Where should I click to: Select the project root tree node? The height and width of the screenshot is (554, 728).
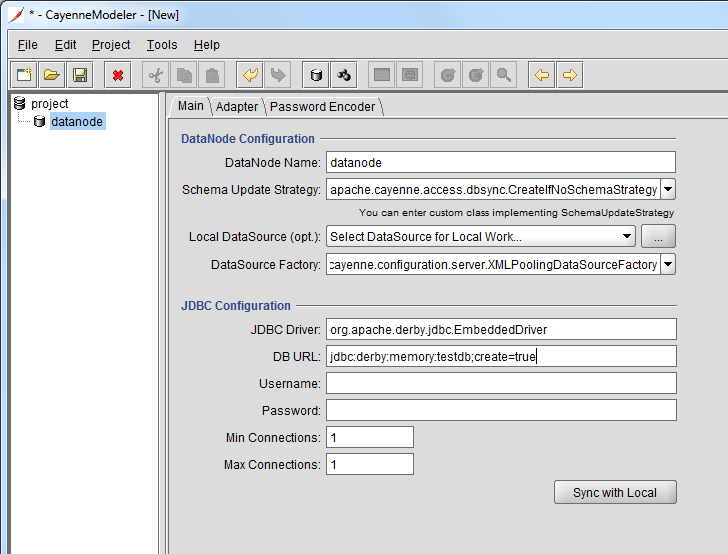tap(49, 103)
